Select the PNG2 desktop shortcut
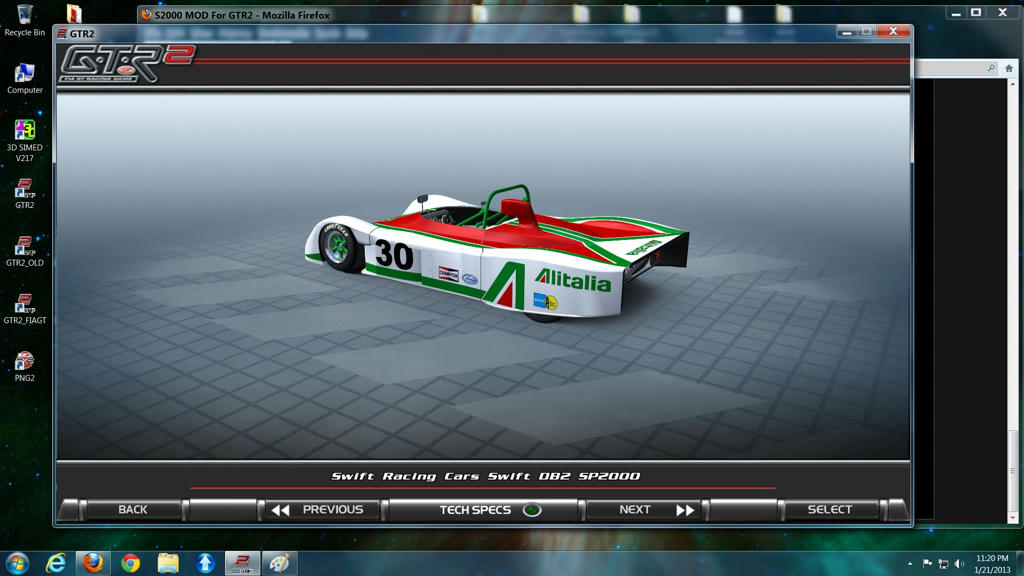1024x576 pixels. (x=25, y=366)
